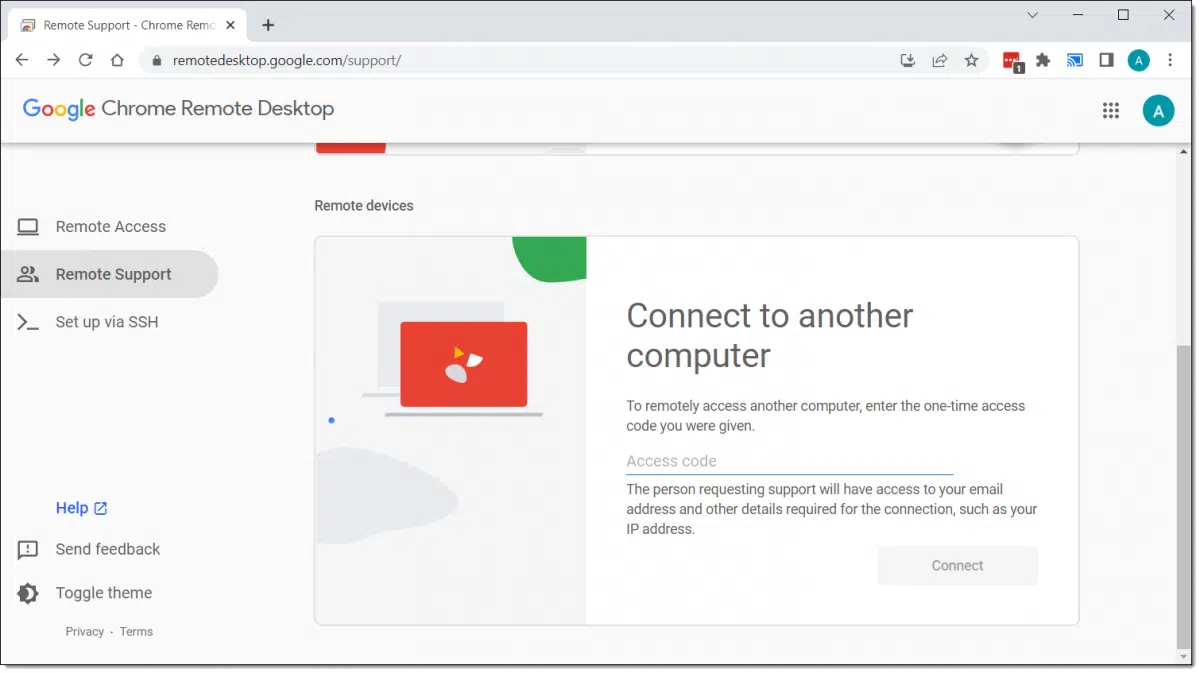Reload the page with the refresh icon
This screenshot has width=1200, height=673.
point(86,60)
